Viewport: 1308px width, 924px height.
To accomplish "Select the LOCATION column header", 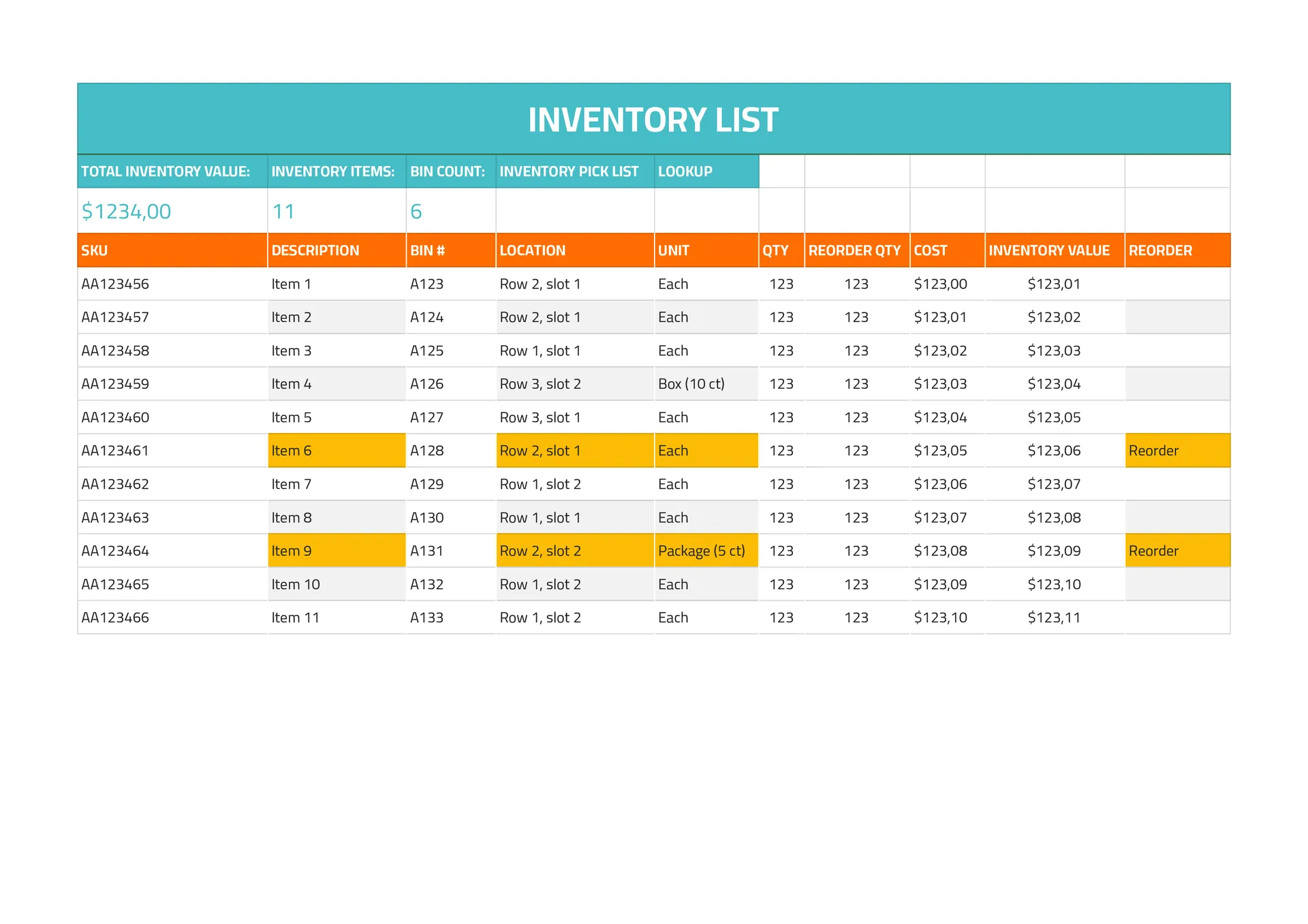I will pos(532,251).
